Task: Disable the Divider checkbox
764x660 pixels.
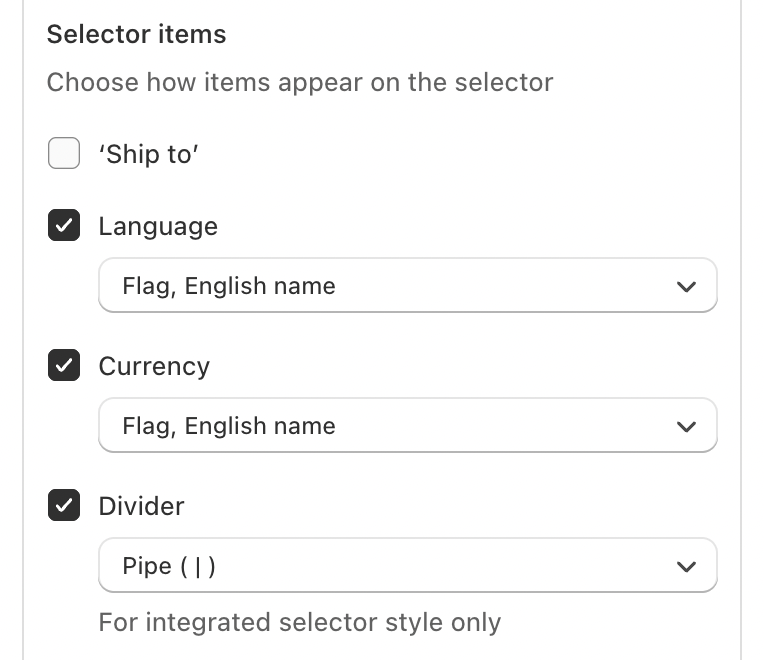Action: point(64,506)
